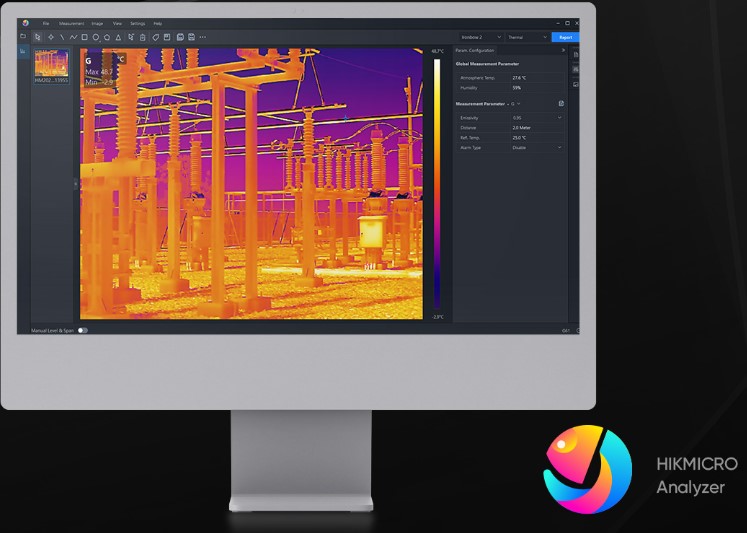This screenshot has width=747, height=533.
Task: Select the spot measurement tool
Action: 50,37
